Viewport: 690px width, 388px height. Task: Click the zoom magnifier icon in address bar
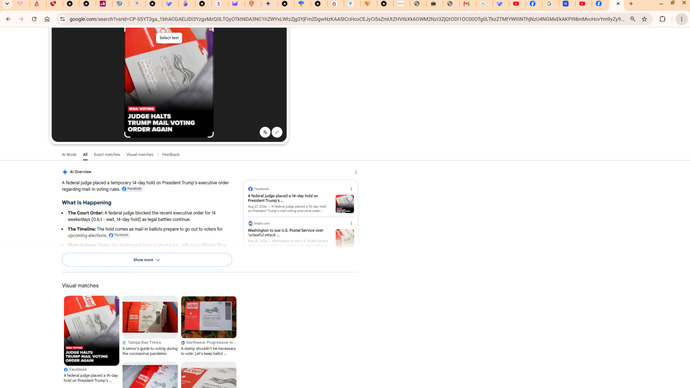pos(632,19)
